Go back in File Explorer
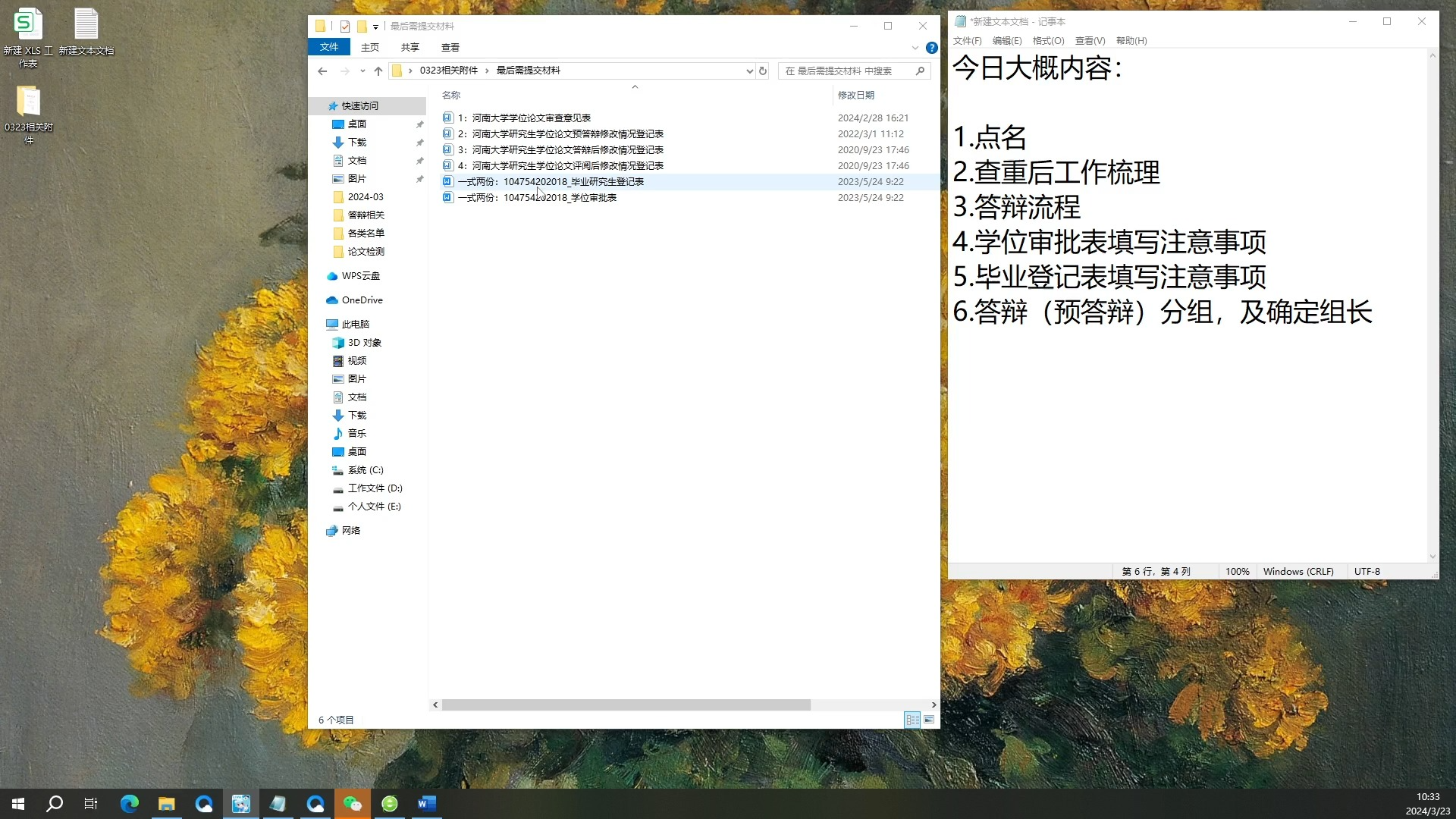This screenshot has width=1456, height=819. (322, 71)
